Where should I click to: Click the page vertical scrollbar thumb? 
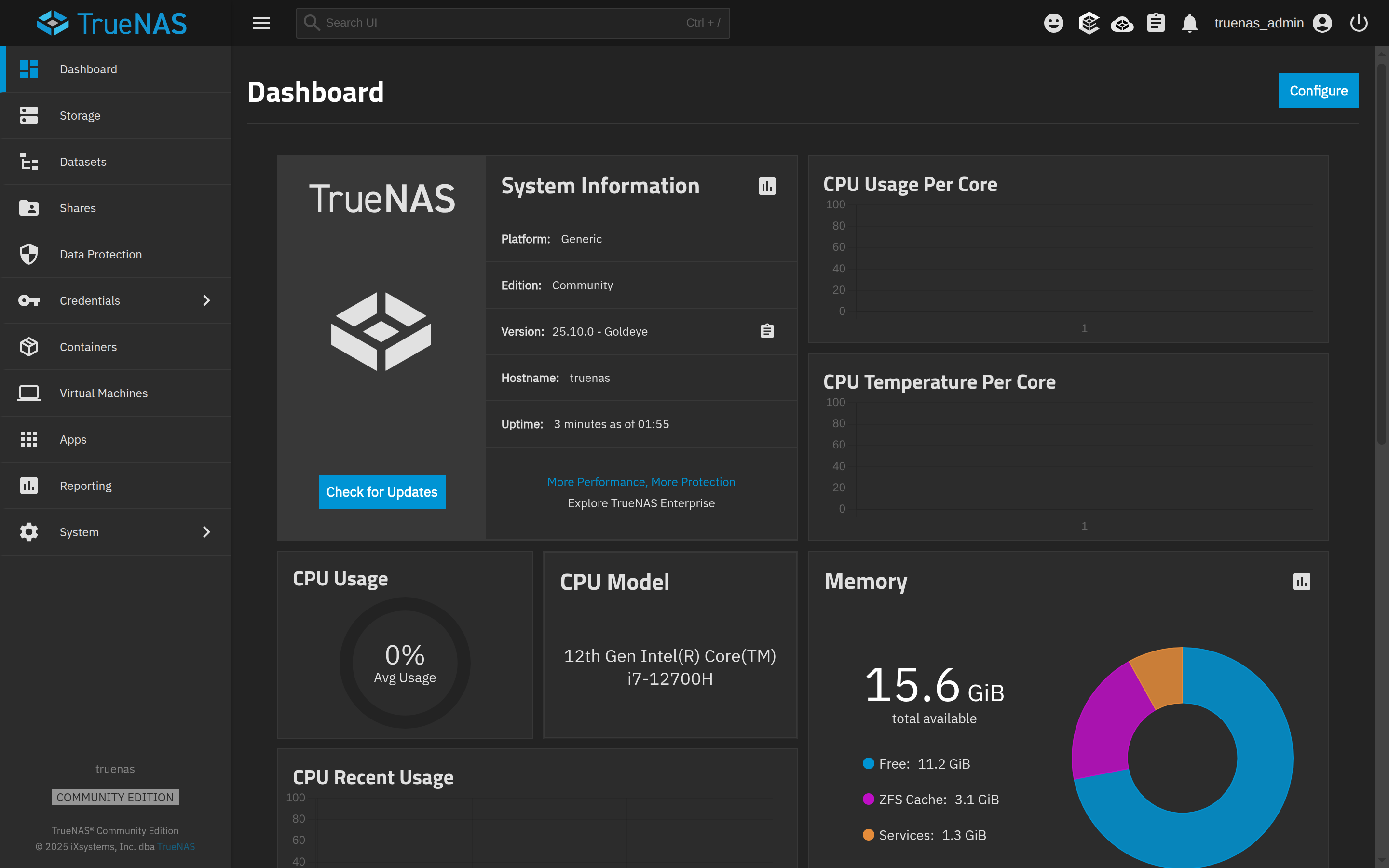coord(1382,253)
